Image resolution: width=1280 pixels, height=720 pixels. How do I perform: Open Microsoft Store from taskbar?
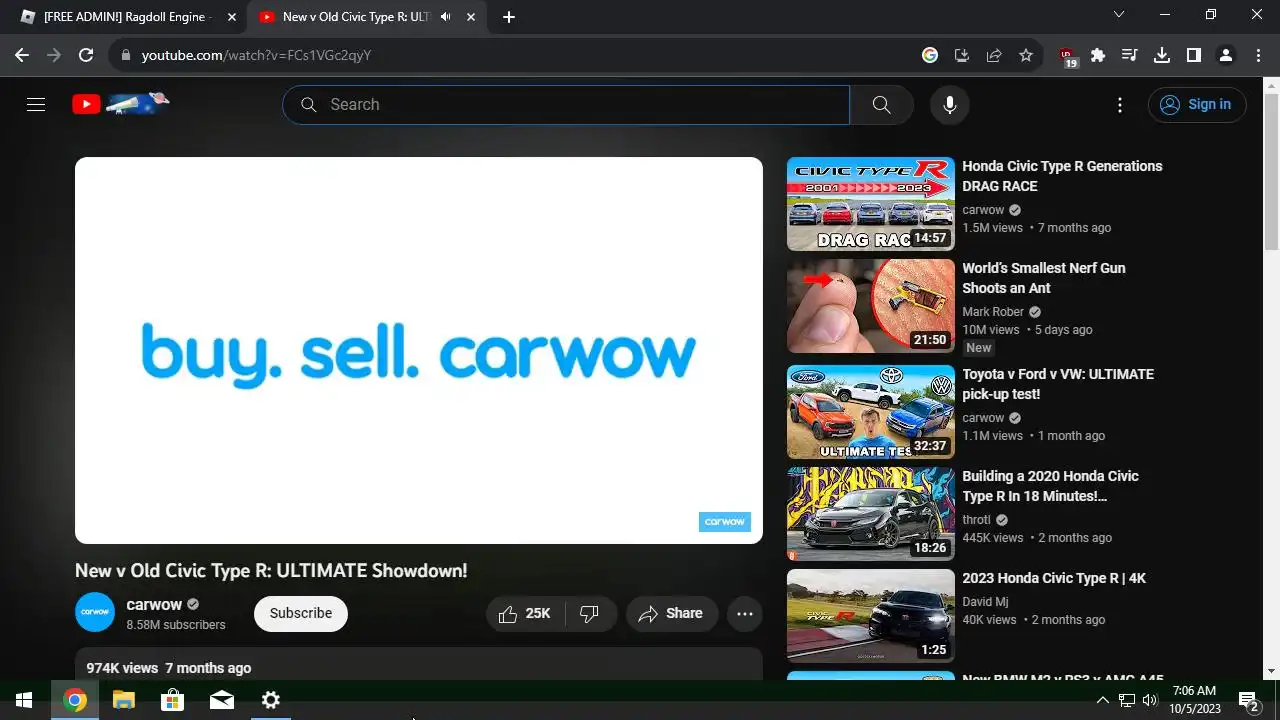[x=173, y=700]
